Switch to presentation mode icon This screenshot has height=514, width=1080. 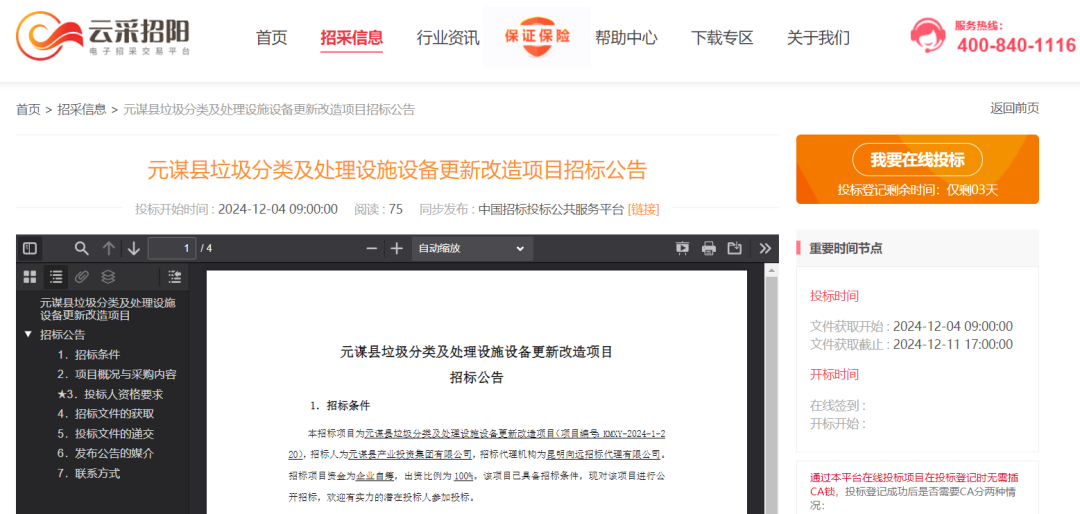pyautogui.click(x=683, y=248)
